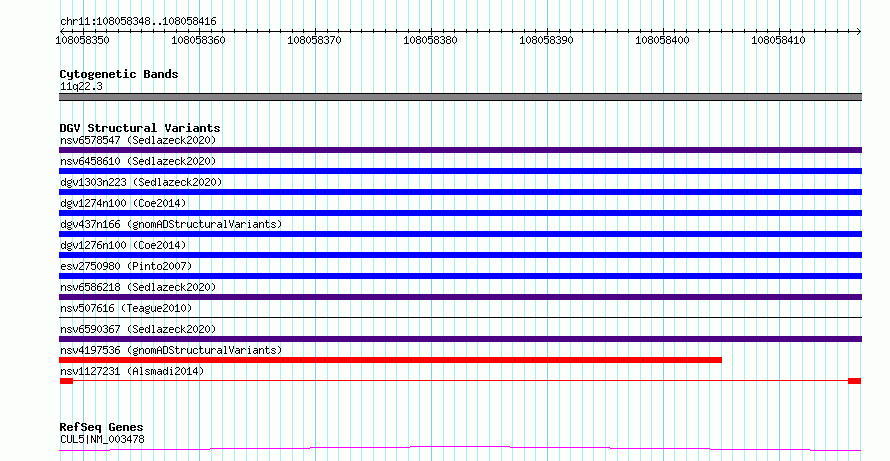Click the blue bar for dgv437n166

pos(460,234)
